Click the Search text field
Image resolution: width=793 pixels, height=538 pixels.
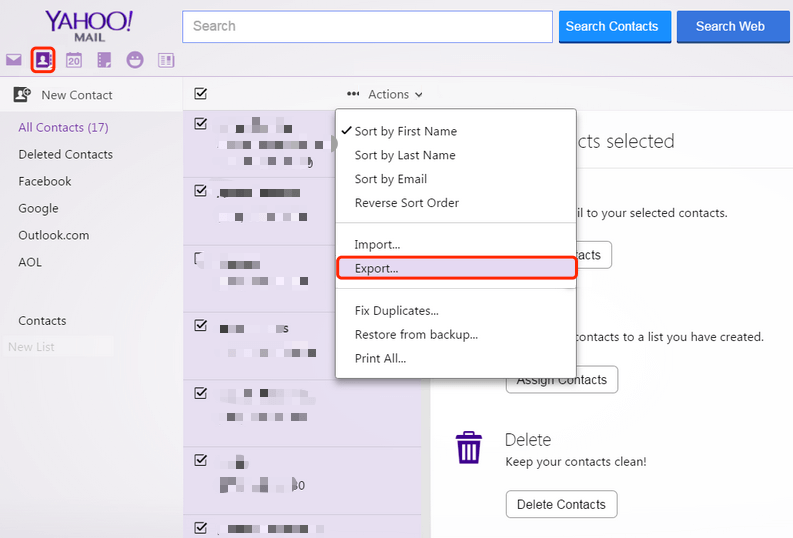pos(367,26)
